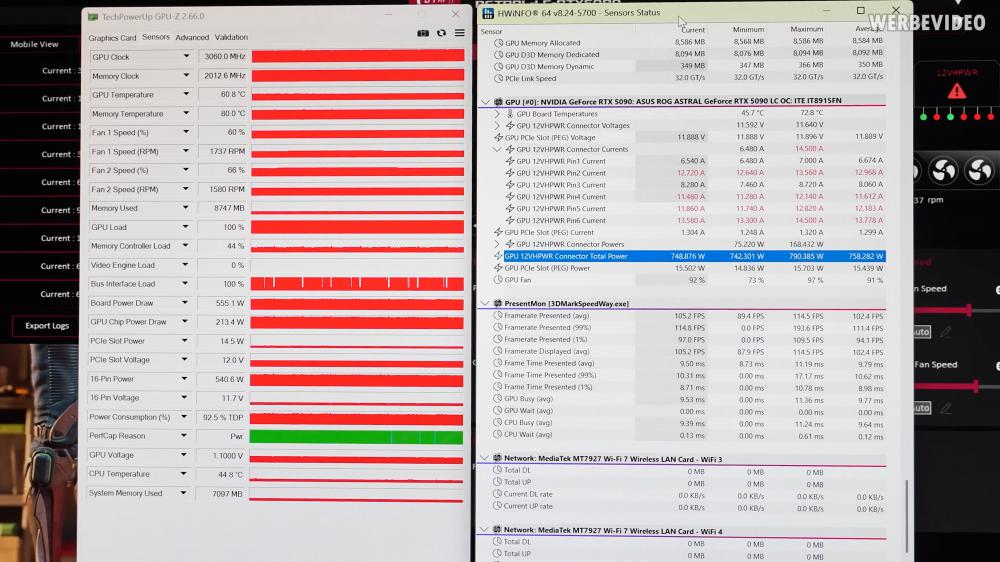Click the GPU-Z logo icon in title bar
The width and height of the screenshot is (1000, 562).
[93, 17]
